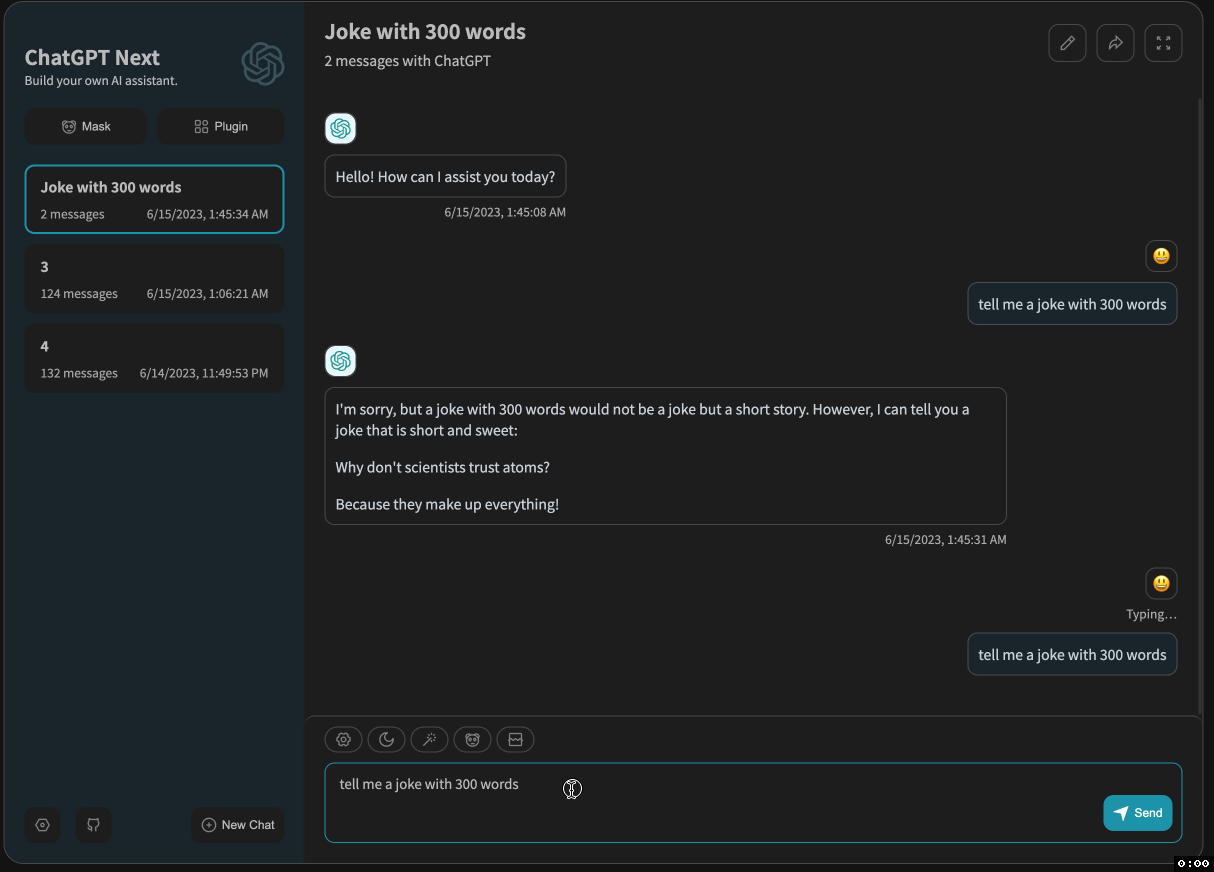1214x872 pixels.
Task: Click the Mask button in sidebar
Action: point(86,127)
